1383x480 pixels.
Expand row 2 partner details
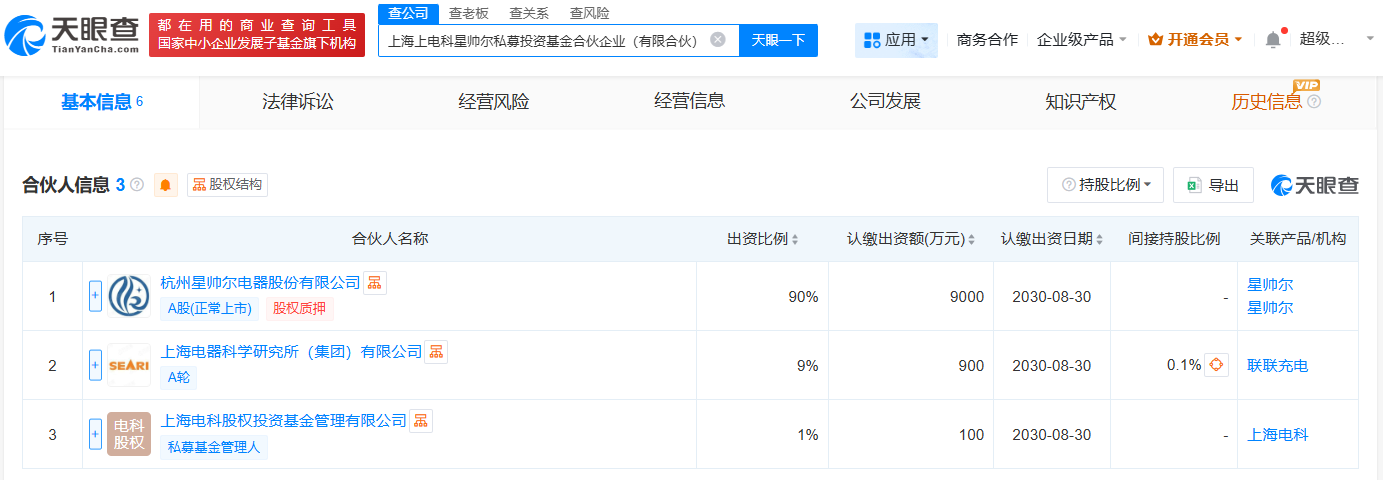click(96, 365)
